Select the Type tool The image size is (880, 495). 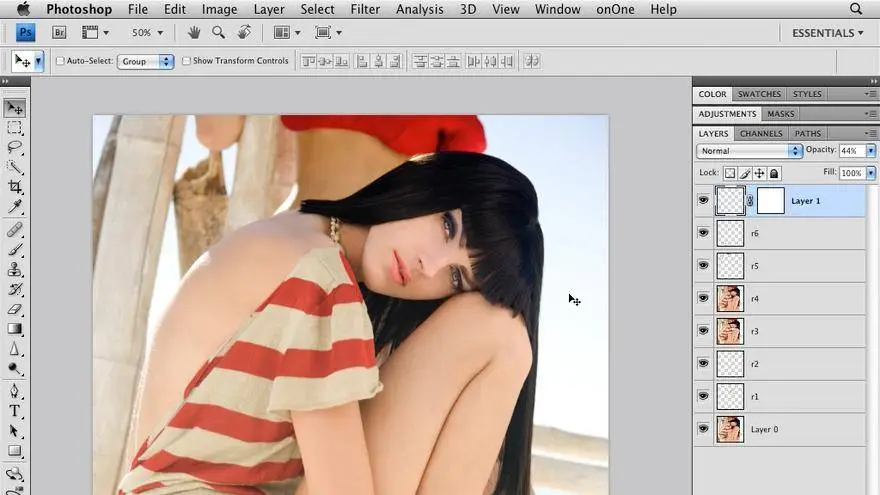coord(15,410)
